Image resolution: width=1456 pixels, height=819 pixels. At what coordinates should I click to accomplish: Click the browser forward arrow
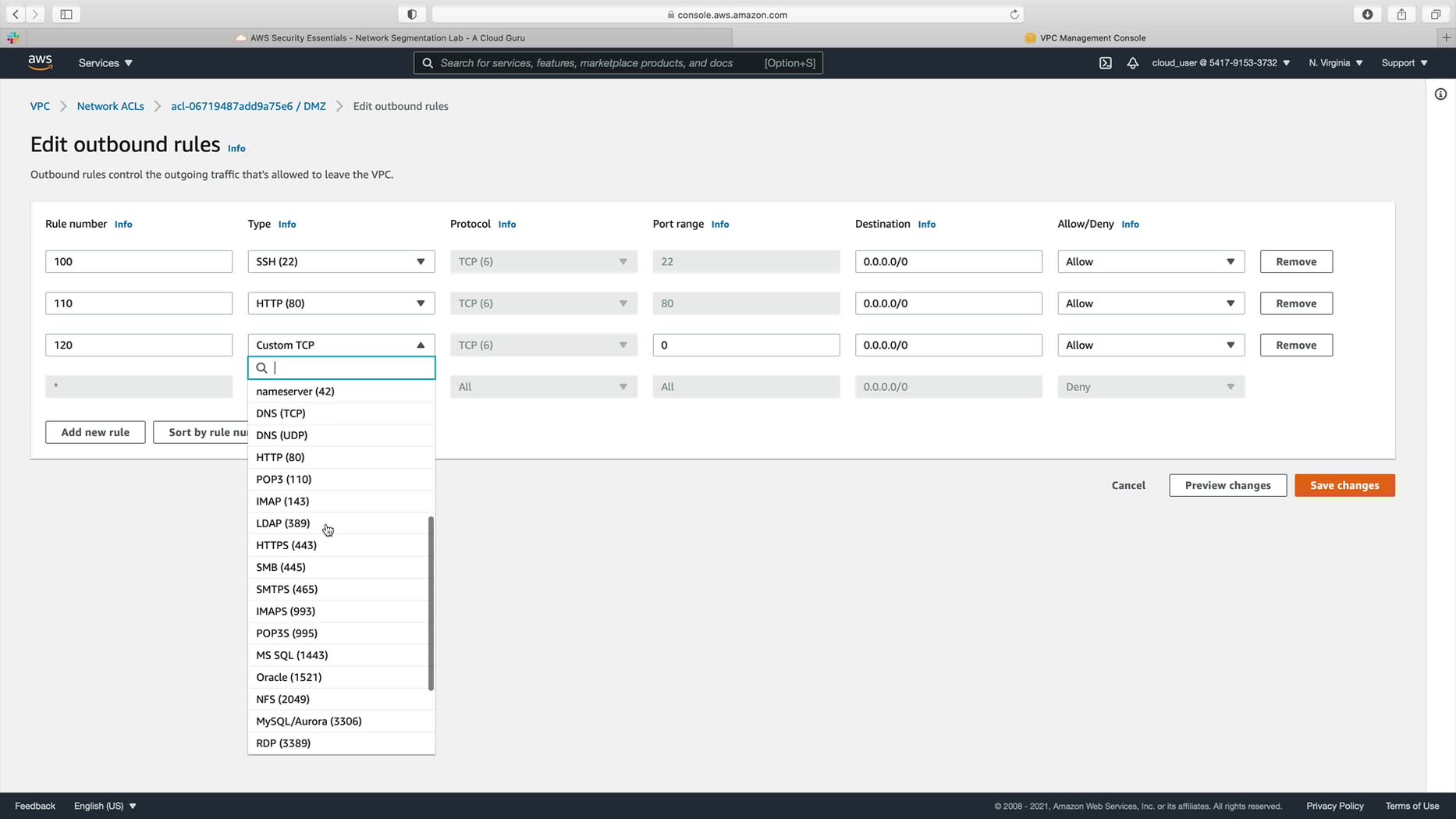click(35, 14)
